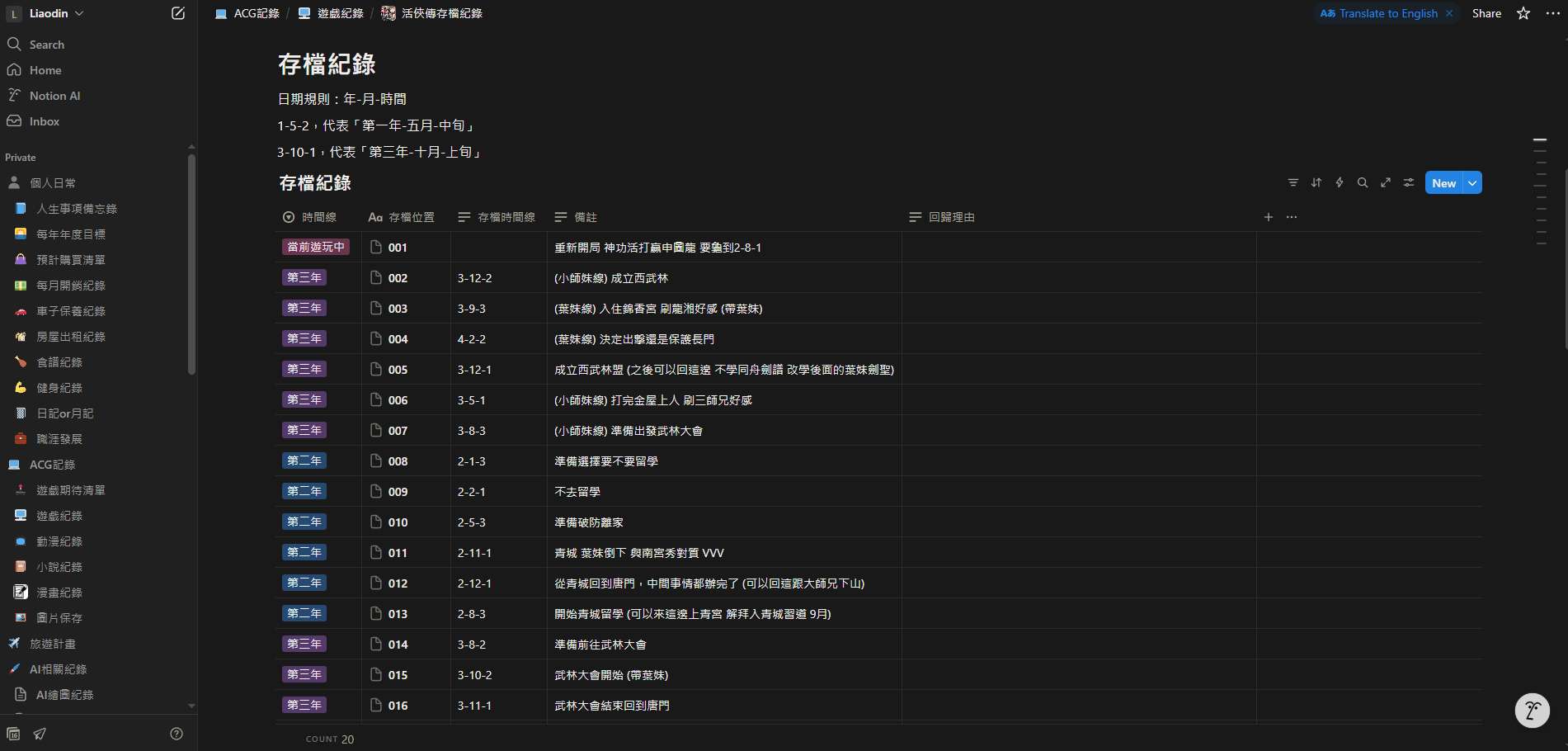Open the megaphone icon in sidebar footer
This screenshot has height=751, width=1568.
click(40, 734)
